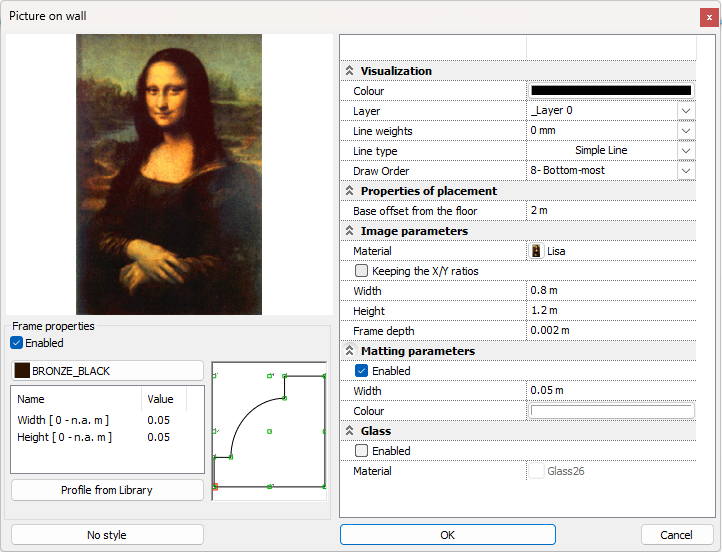The image size is (722, 552).
Task: Collapse the Visualization section
Action: point(350,71)
